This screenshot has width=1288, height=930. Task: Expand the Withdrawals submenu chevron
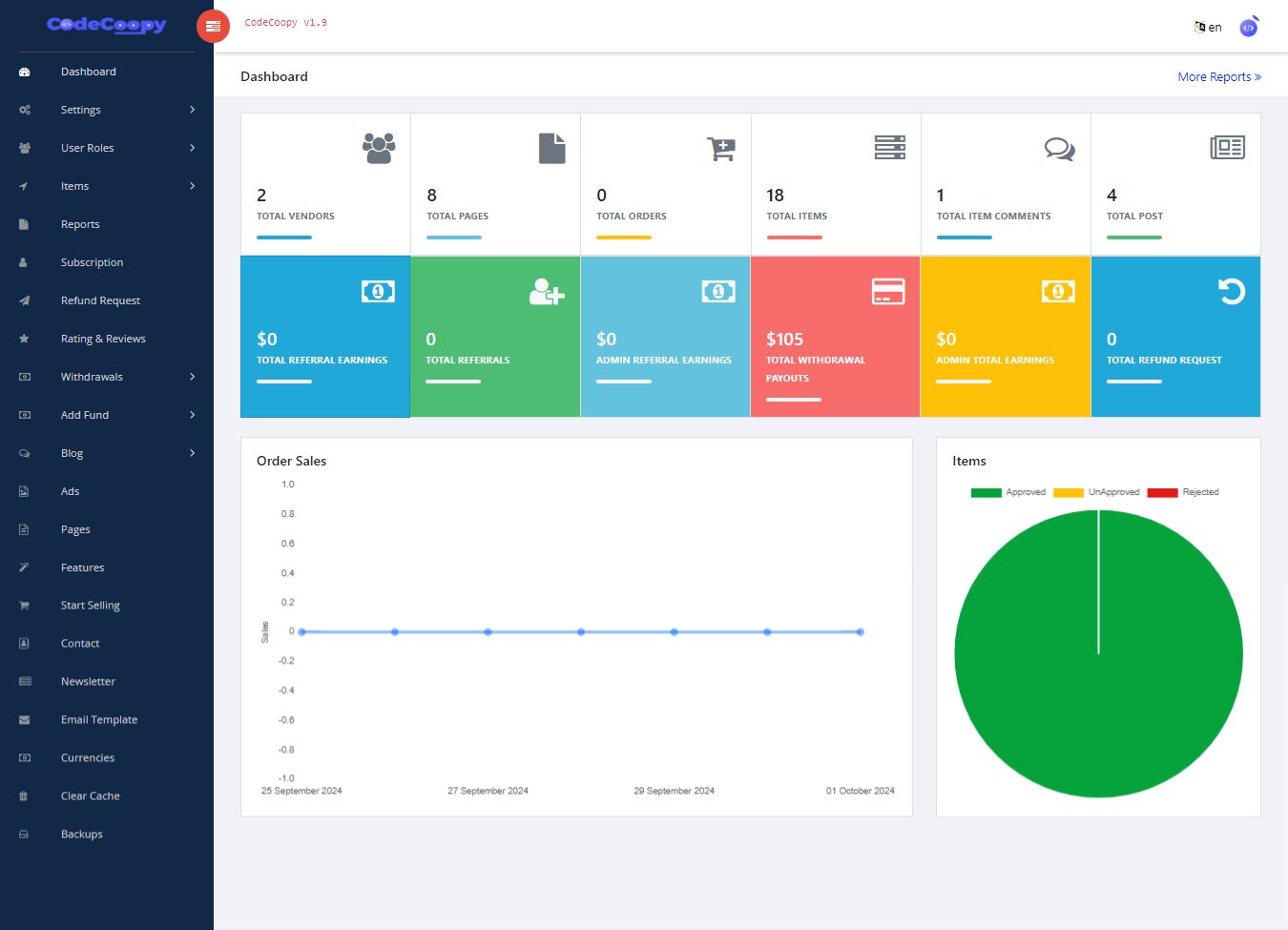[193, 377]
